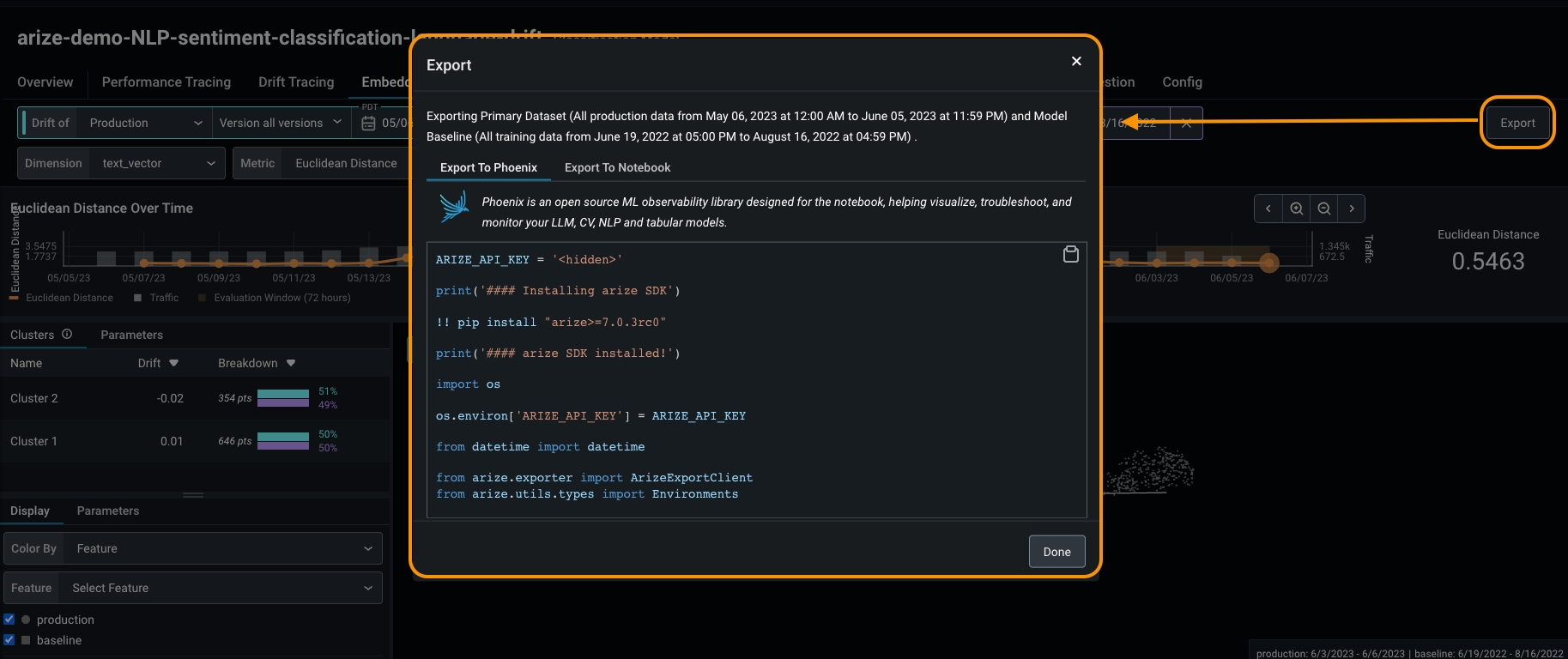Copy the export code to clipboard
The image size is (1568, 659).
click(x=1070, y=254)
